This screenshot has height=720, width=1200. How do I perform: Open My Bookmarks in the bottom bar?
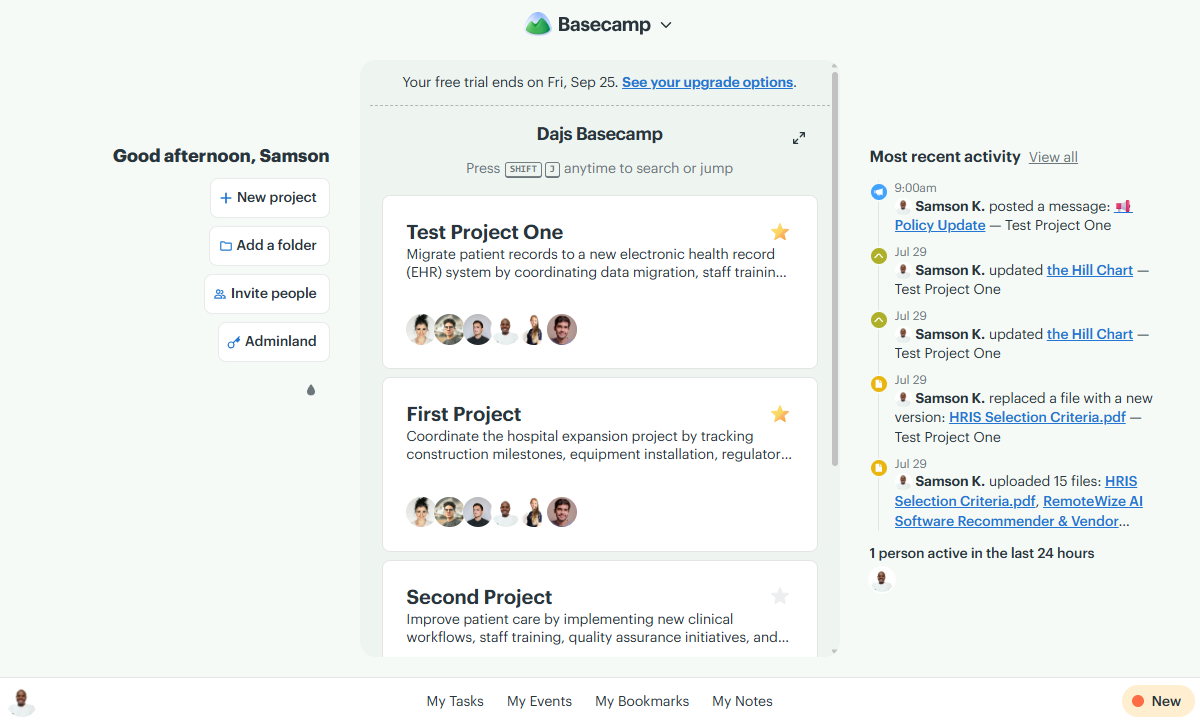point(642,701)
